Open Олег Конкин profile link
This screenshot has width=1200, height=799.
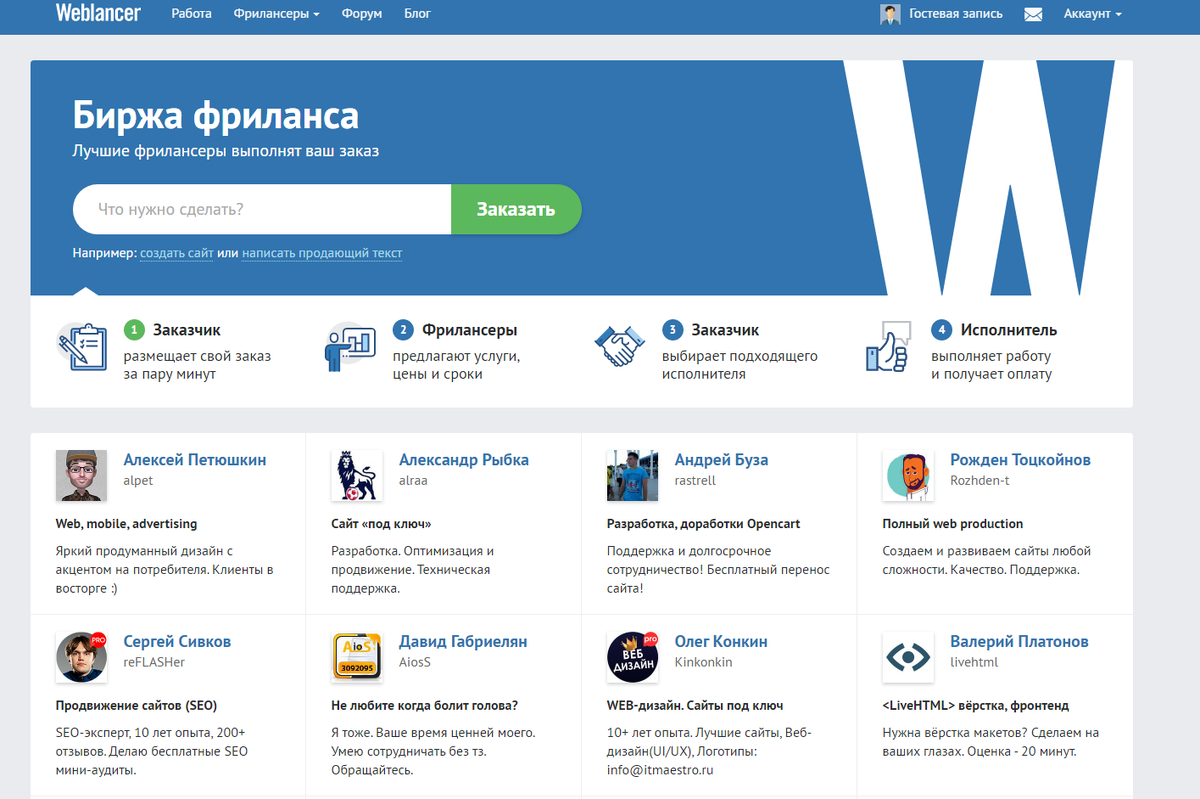click(721, 641)
